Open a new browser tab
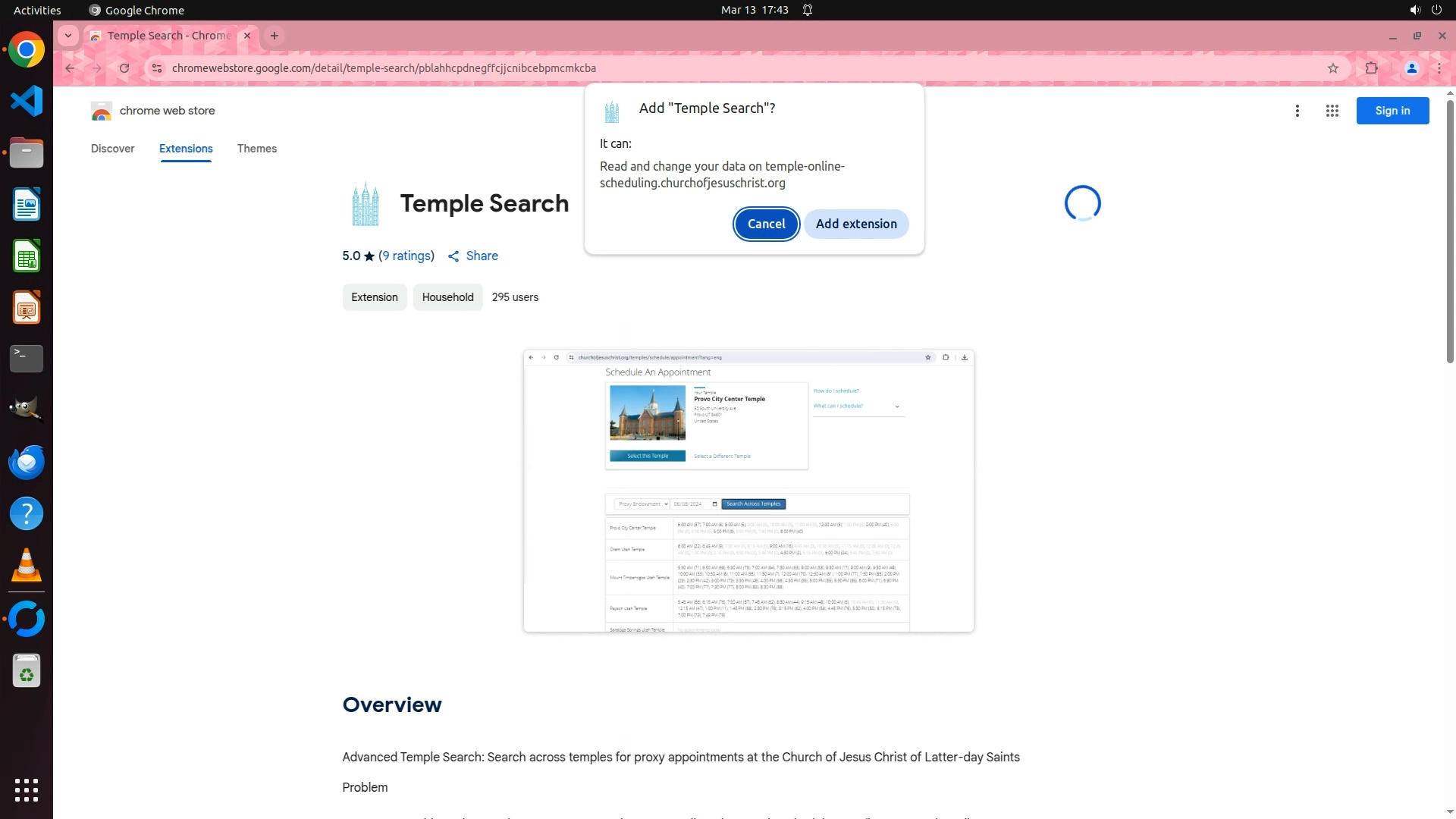The image size is (1456, 819). (x=275, y=36)
